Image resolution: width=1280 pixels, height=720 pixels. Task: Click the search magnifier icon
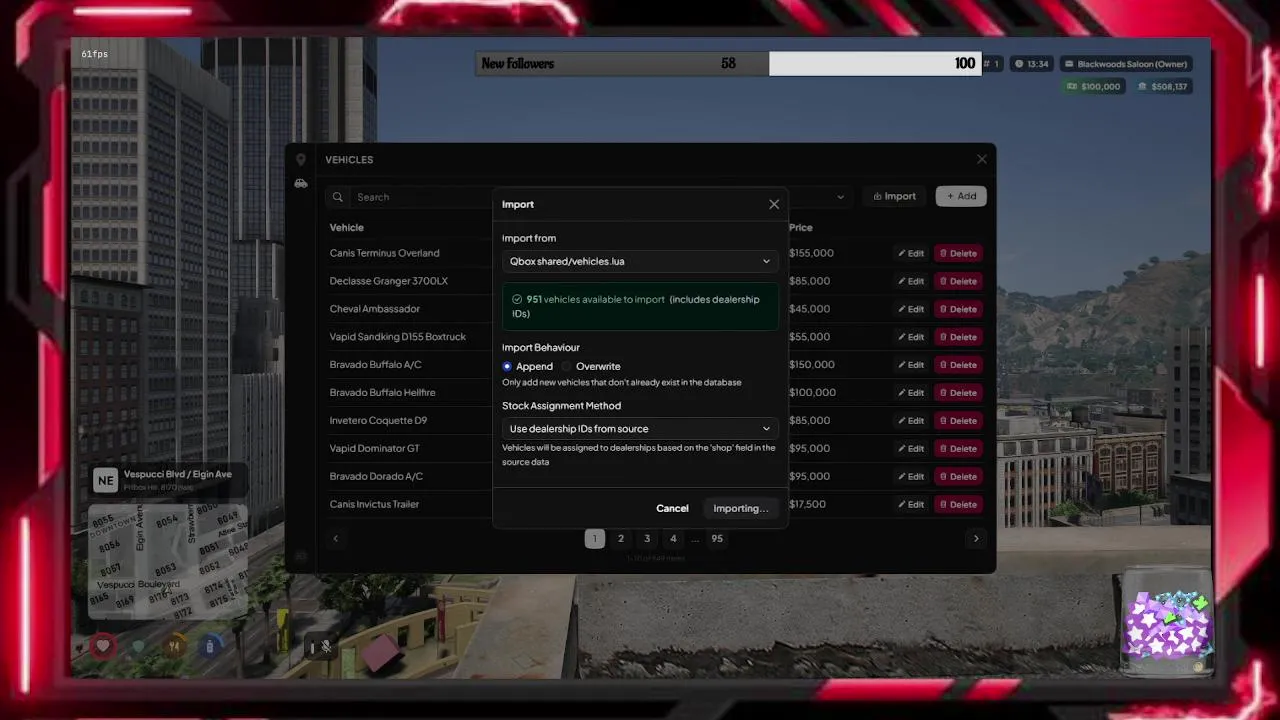point(338,197)
